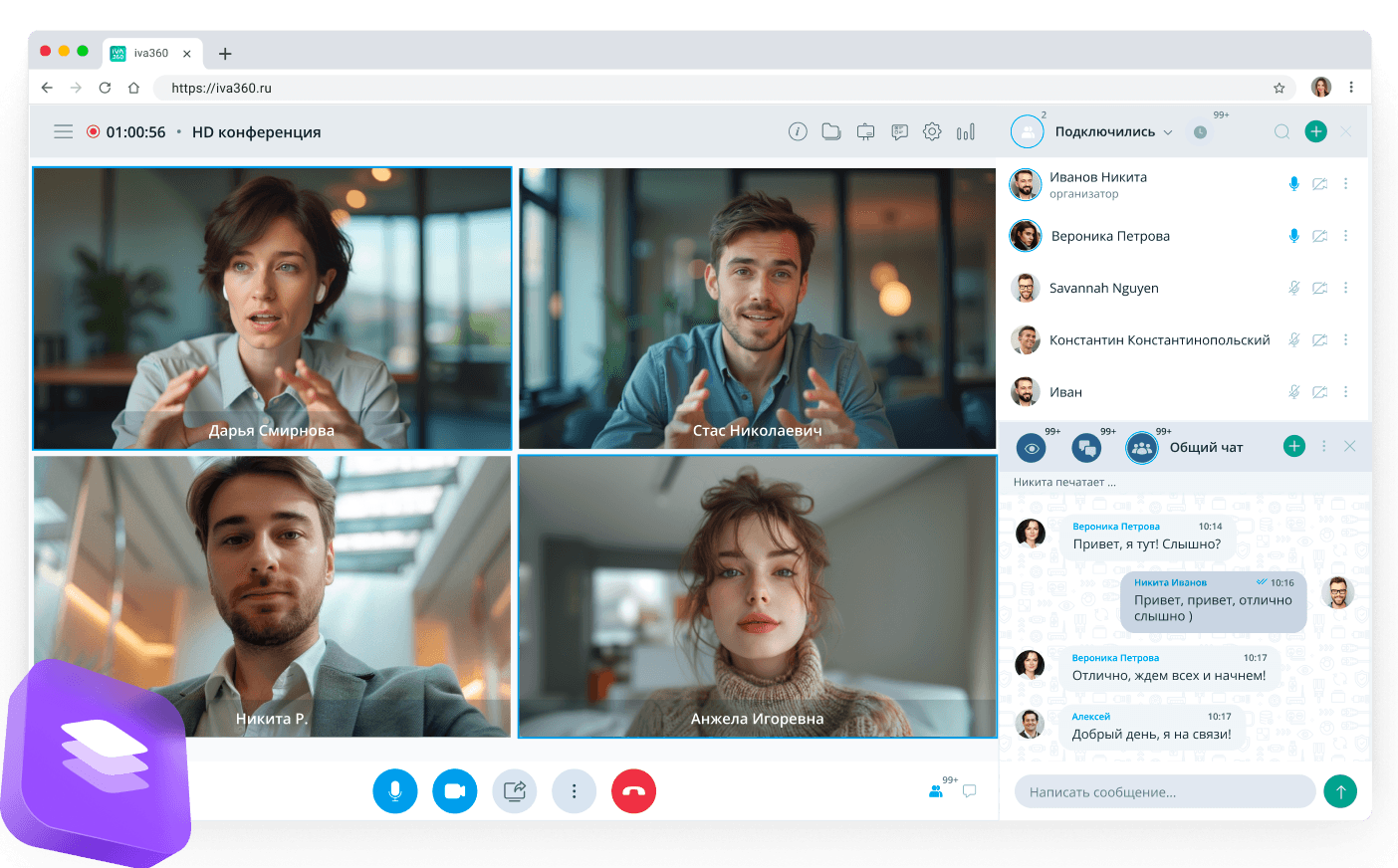Create new chat with green plus in chat header

[x=1294, y=447]
